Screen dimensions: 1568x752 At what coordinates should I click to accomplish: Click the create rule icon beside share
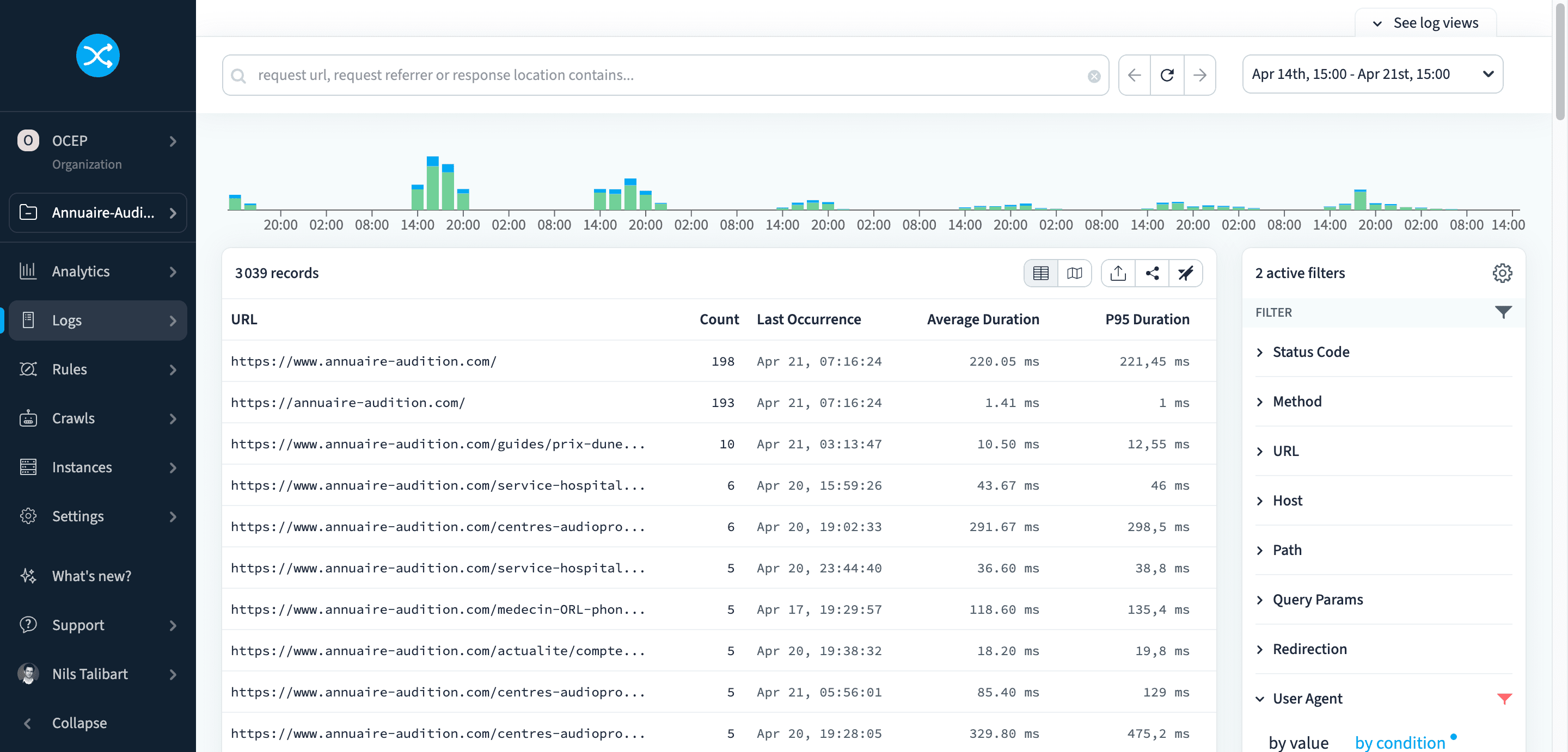(x=1185, y=273)
